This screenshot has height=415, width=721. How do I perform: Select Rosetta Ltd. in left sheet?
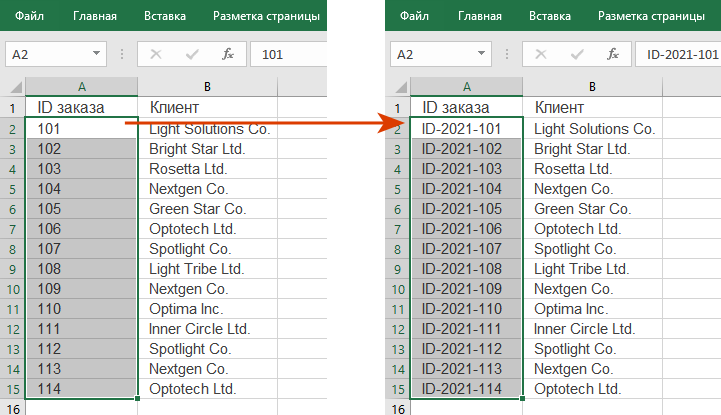coord(207,169)
